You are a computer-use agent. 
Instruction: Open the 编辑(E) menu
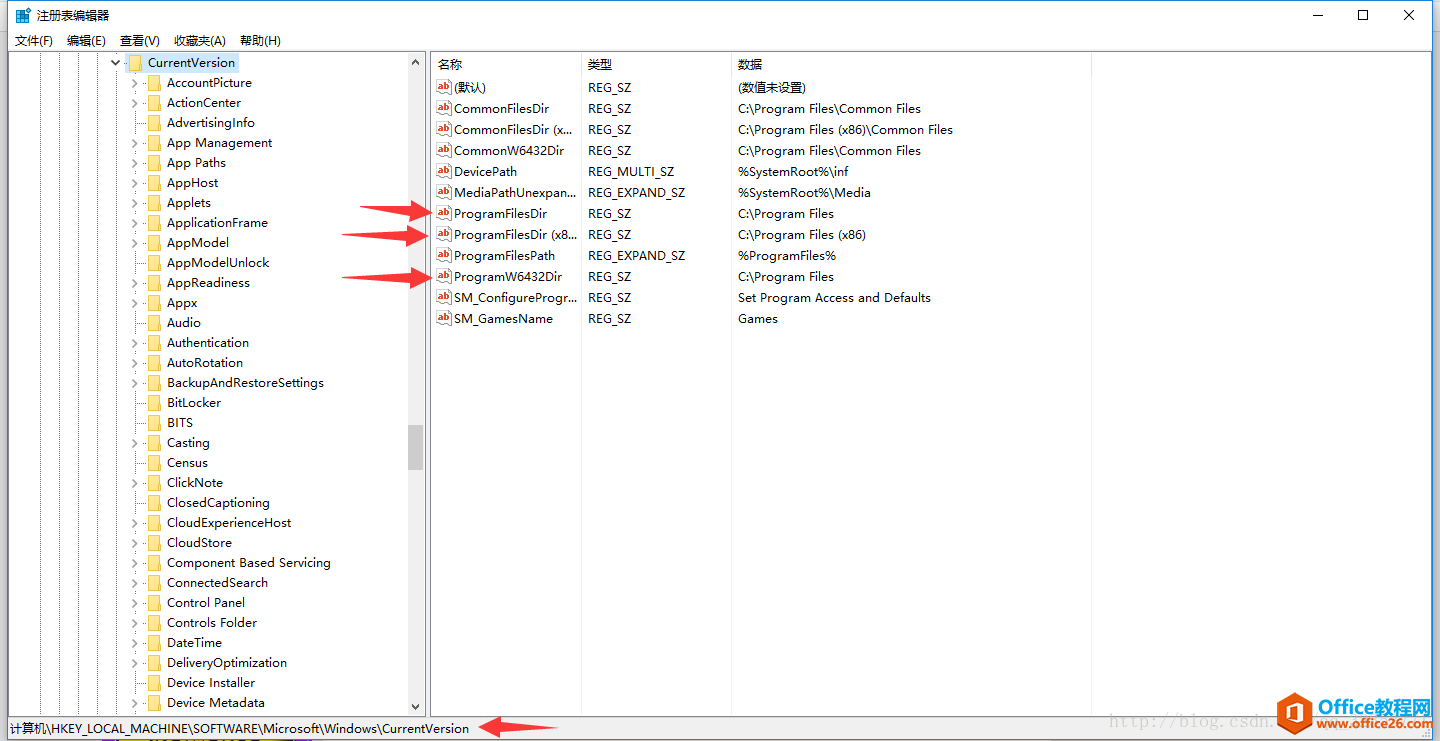pyautogui.click(x=86, y=41)
